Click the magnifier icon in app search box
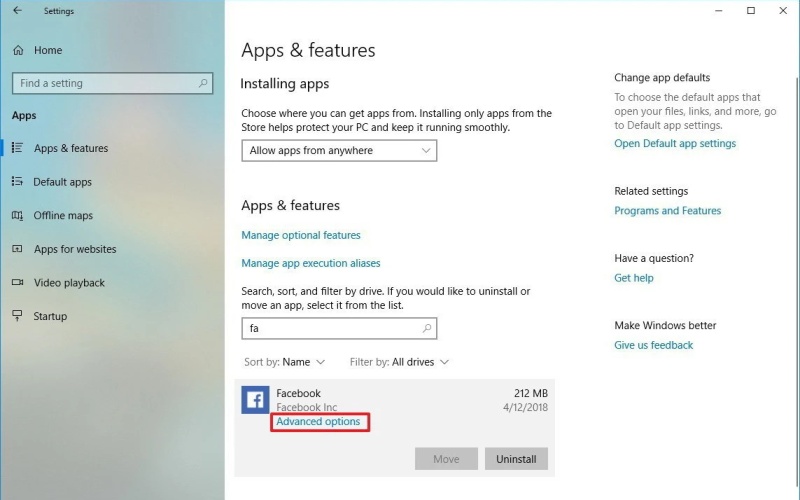800x500 pixels. tap(427, 328)
